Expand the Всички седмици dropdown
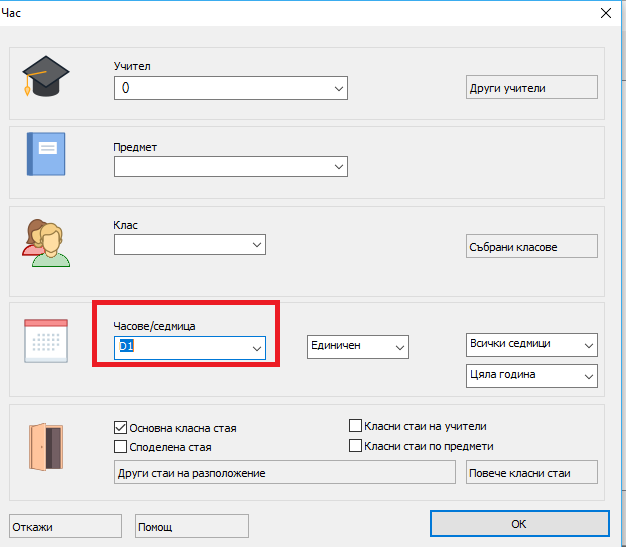The image size is (626, 547). (587, 344)
